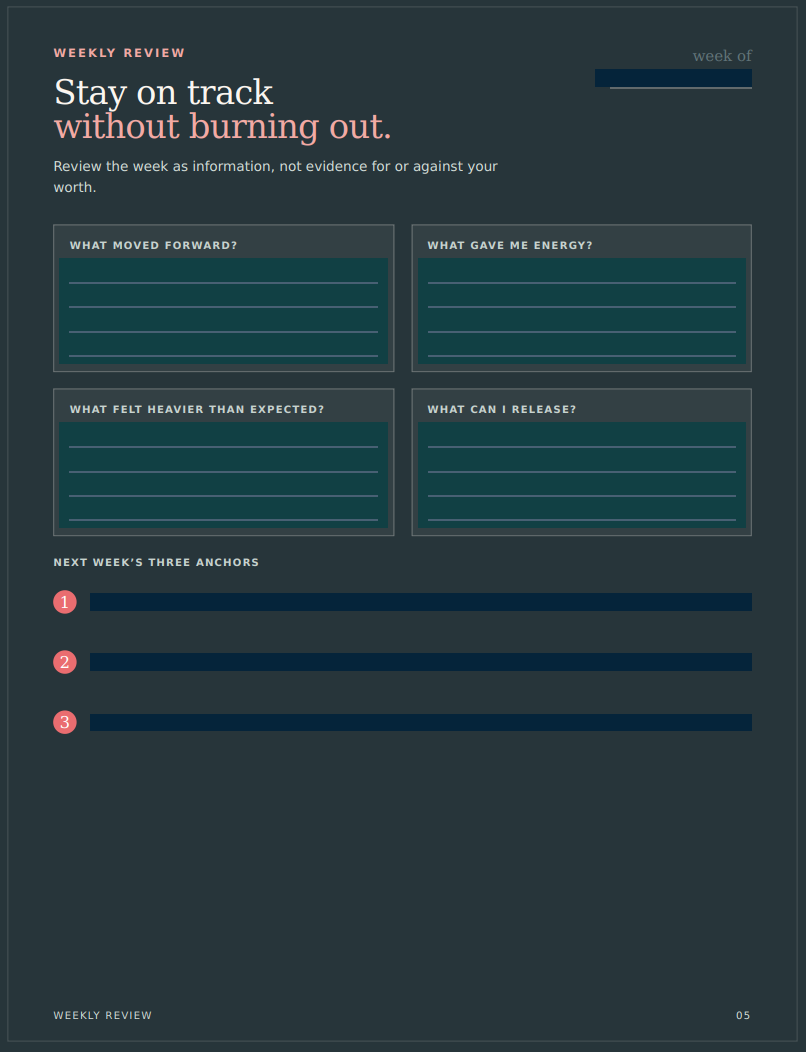The image size is (806, 1052).
Task: Click the 'What can I release?' writing area
Action: point(582,475)
